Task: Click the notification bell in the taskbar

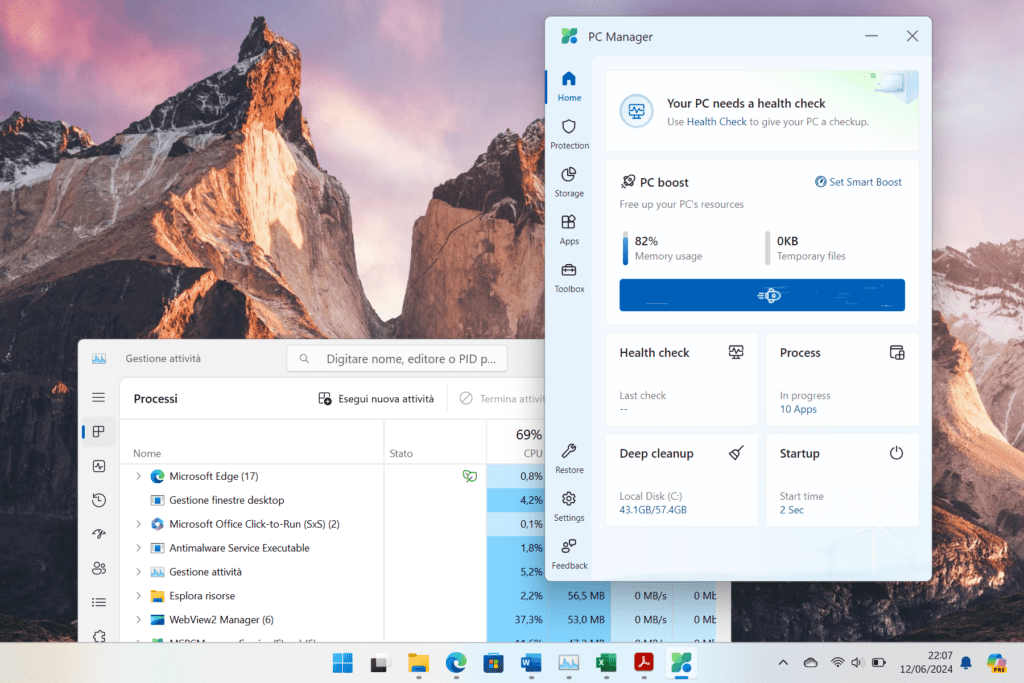Action: click(x=966, y=663)
